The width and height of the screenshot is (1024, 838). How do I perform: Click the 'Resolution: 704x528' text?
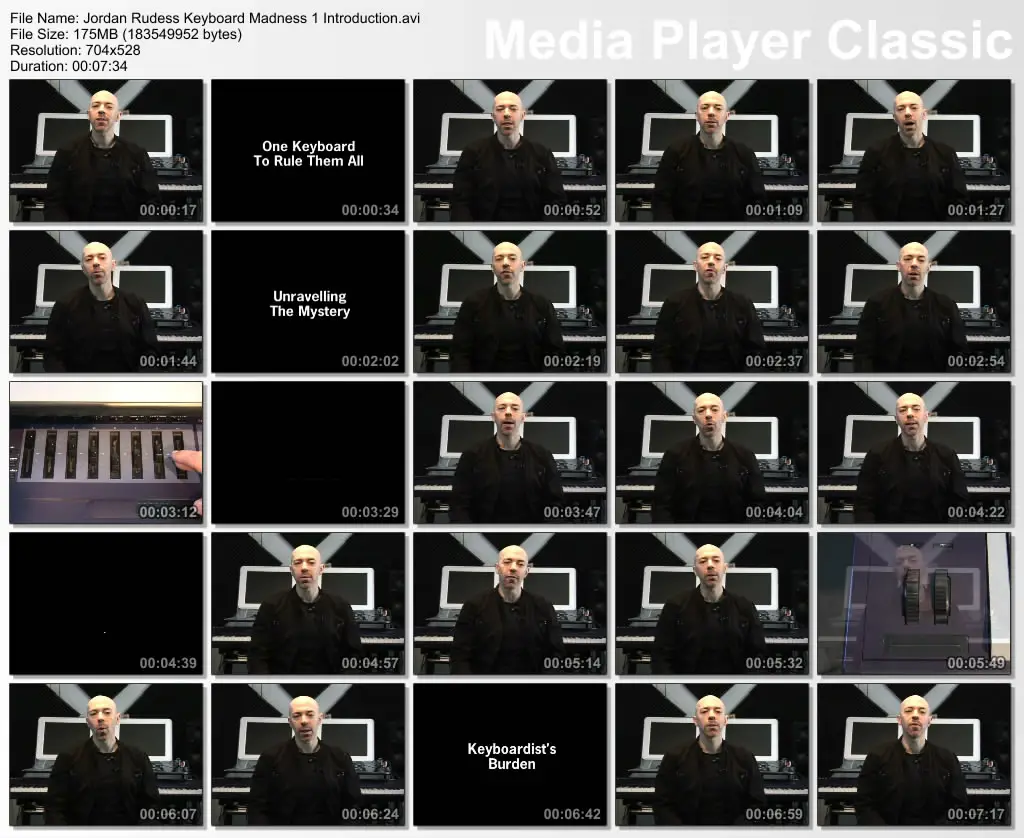click(75, 50)
